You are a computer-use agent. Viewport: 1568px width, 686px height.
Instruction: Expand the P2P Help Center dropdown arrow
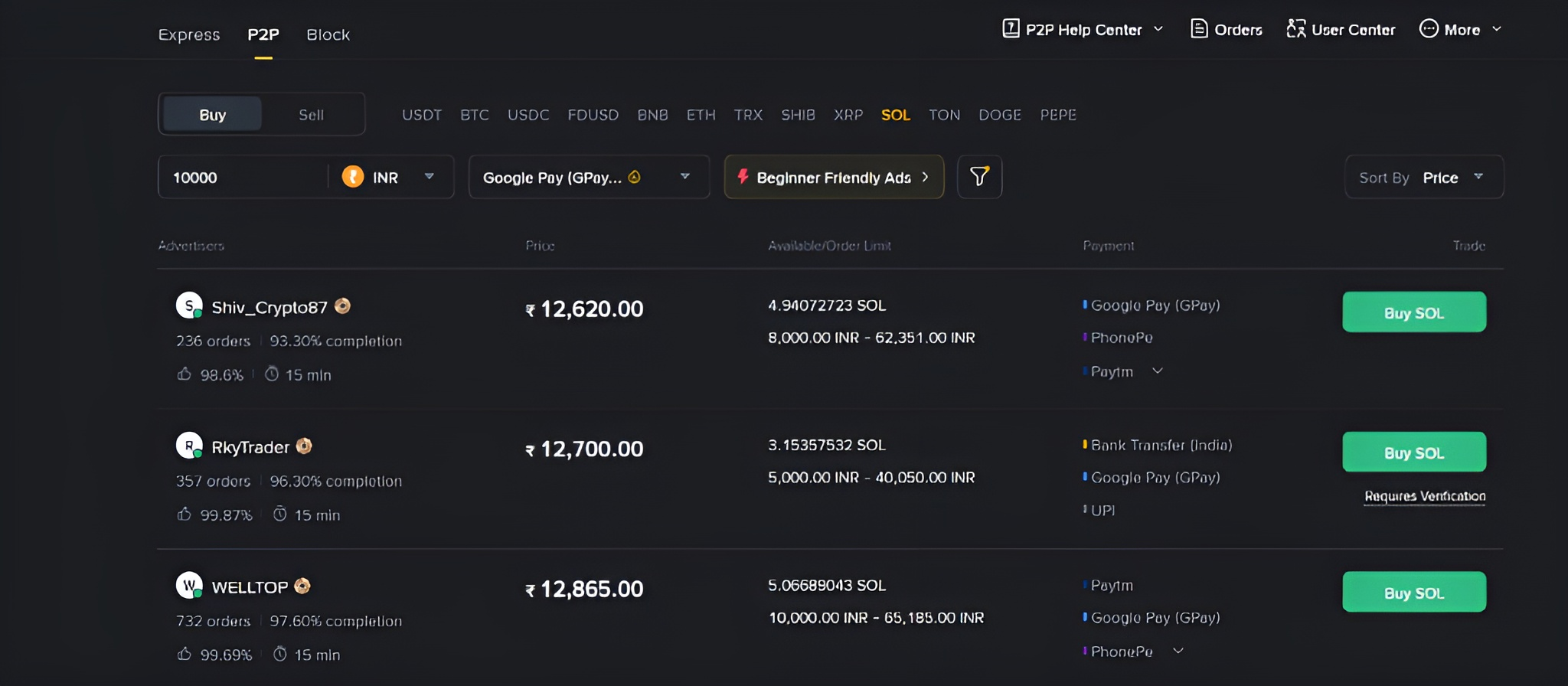point(1158,29)
